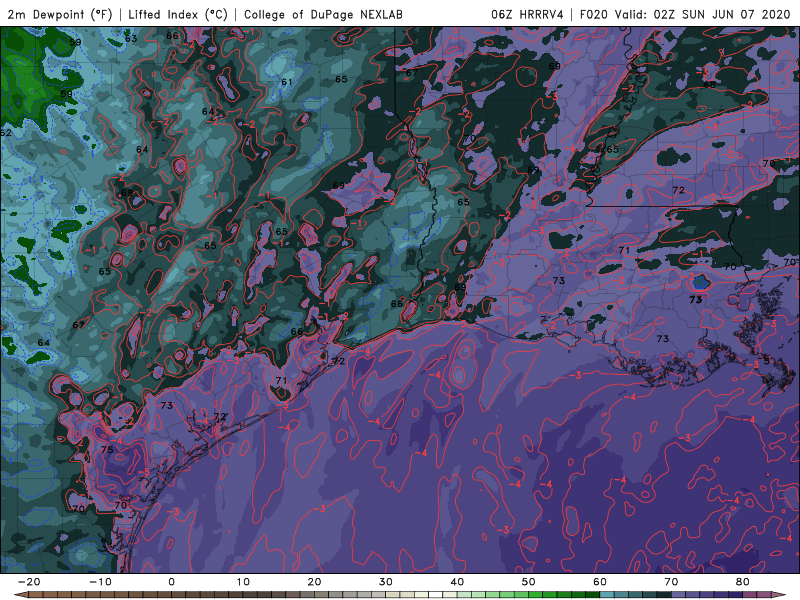
Task: Click the '68' dewpoint value on map
Action: (x=709, y=85)
